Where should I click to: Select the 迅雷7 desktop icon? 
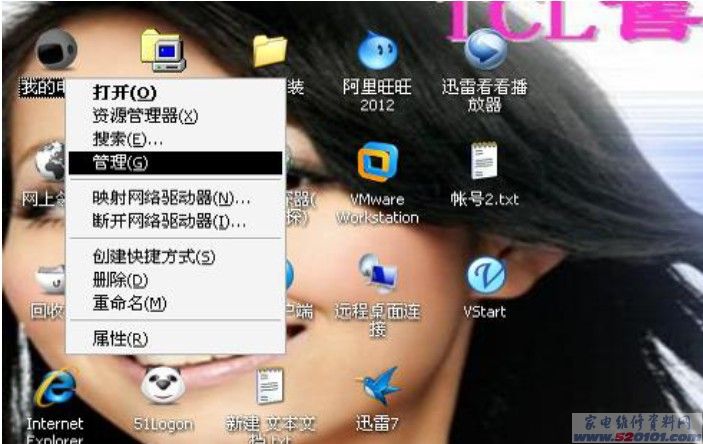tap(377, 387)
